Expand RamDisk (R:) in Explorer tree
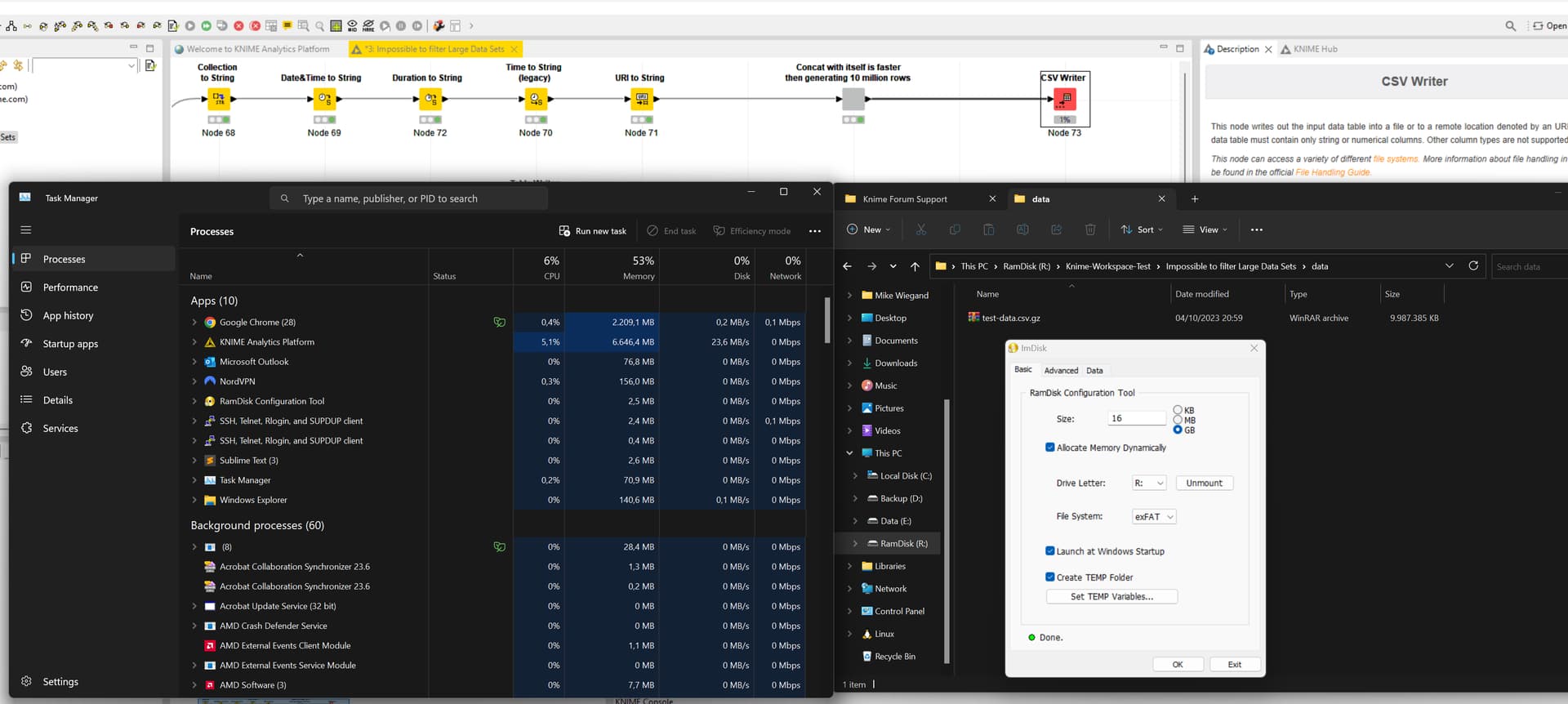This screenshot has height=704, width=1568. 855,544
